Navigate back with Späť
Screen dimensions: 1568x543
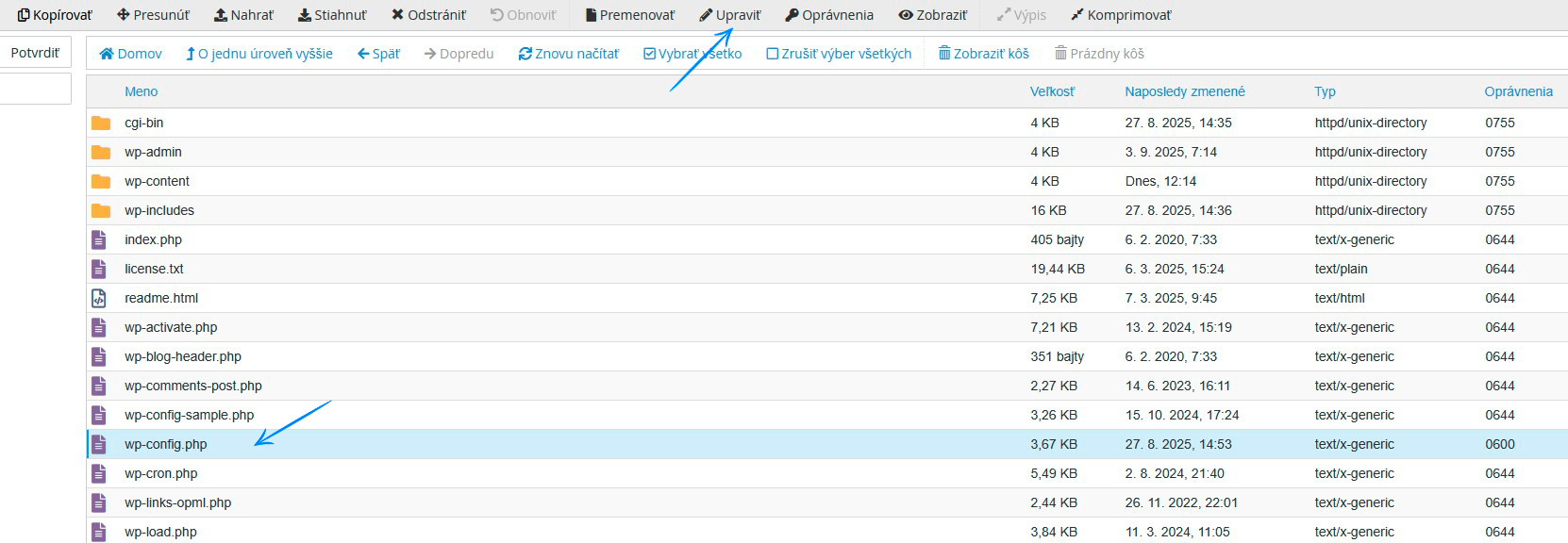378,54
